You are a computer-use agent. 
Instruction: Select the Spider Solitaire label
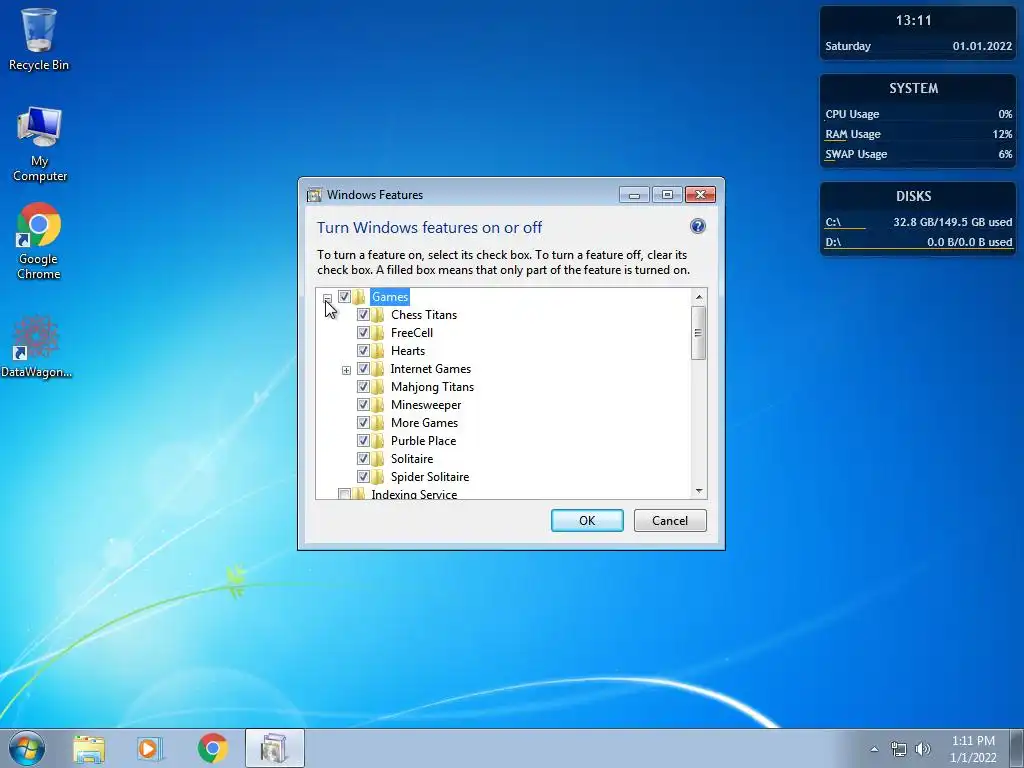430,477
